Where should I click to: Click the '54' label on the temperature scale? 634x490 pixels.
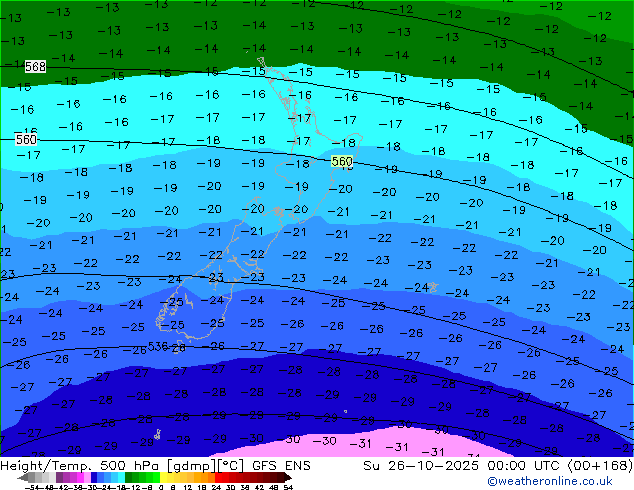[288, 487]
